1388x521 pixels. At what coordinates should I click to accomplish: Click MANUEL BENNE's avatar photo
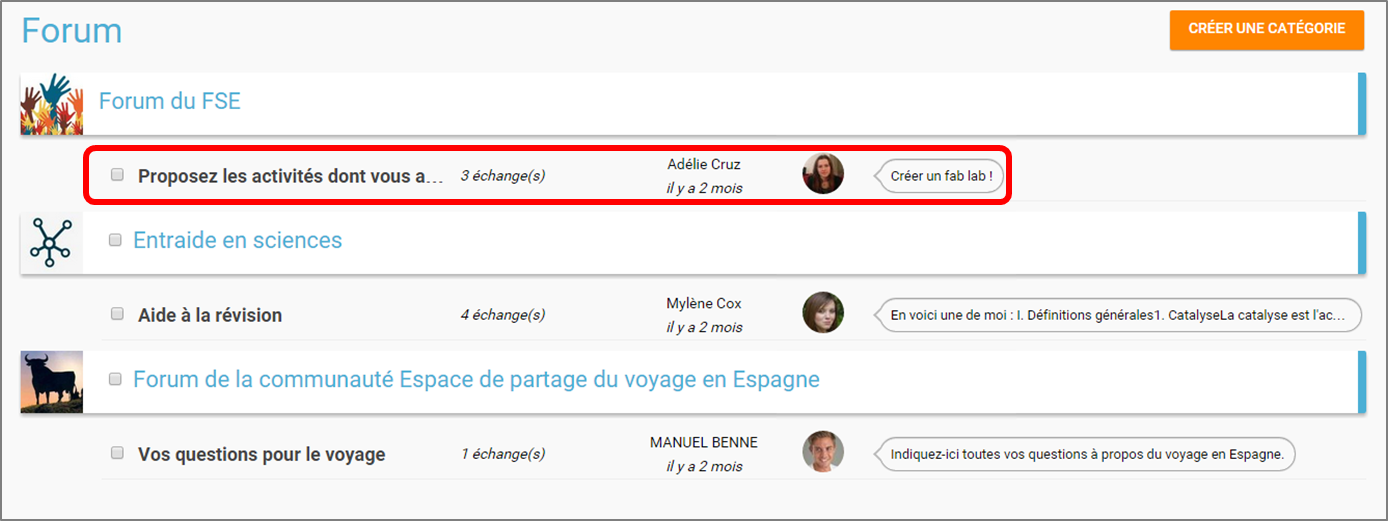coord(823,452)
